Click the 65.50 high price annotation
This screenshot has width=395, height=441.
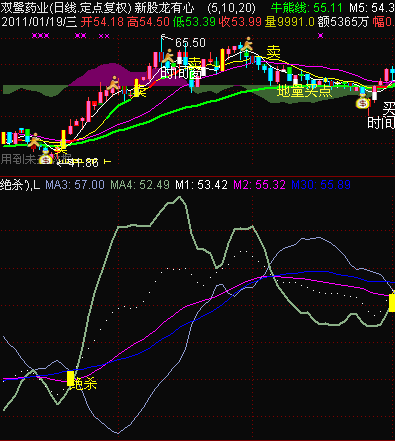[190, 42]
